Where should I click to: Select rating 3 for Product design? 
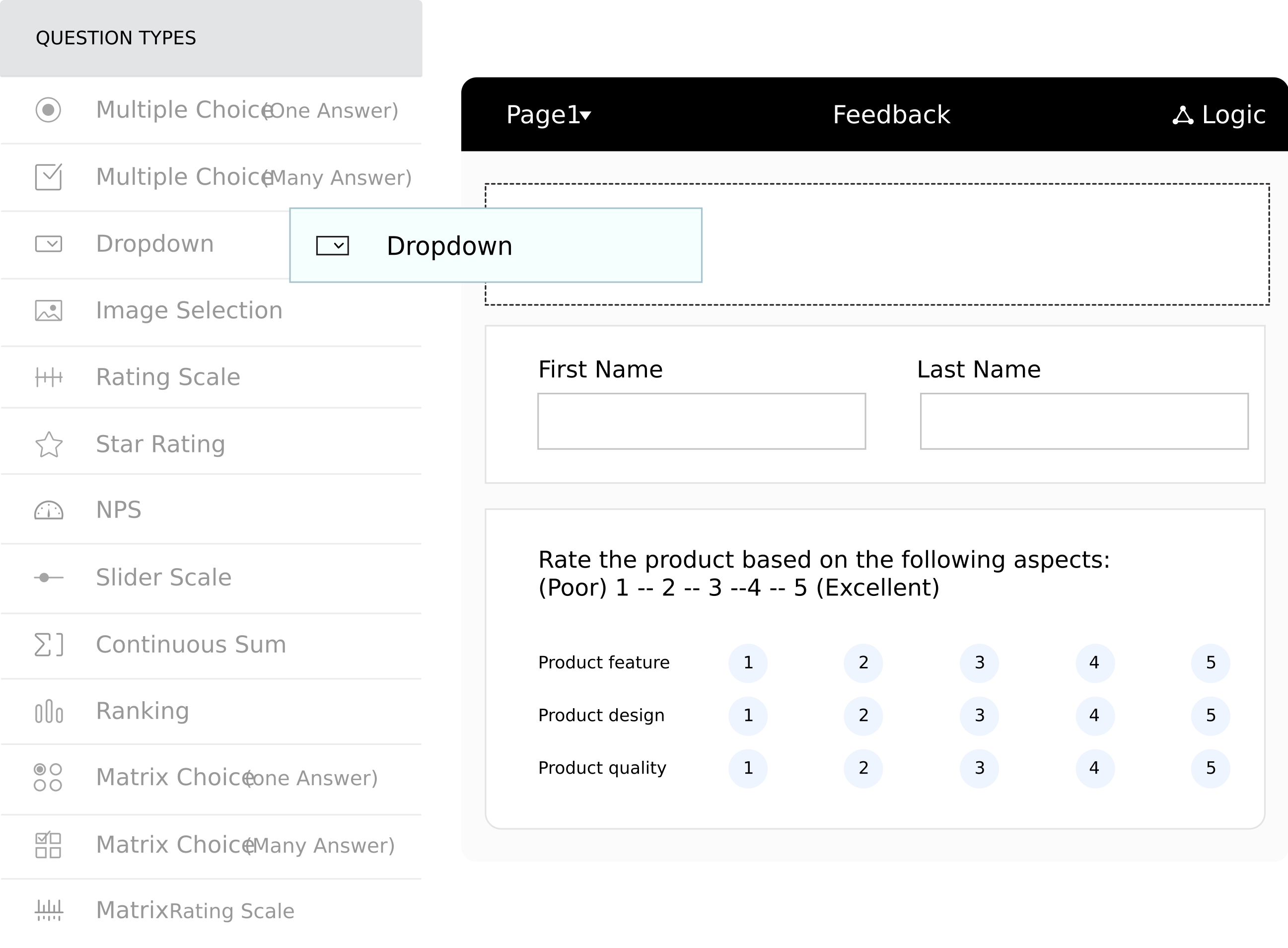point(979,716)
